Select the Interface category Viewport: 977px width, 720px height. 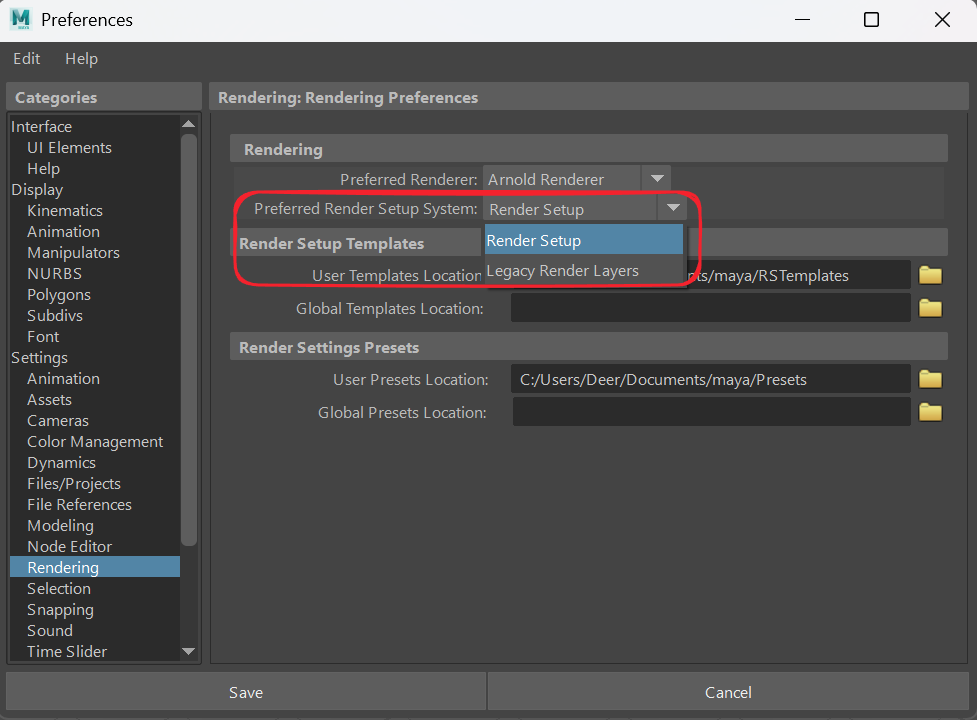(41, 126)
